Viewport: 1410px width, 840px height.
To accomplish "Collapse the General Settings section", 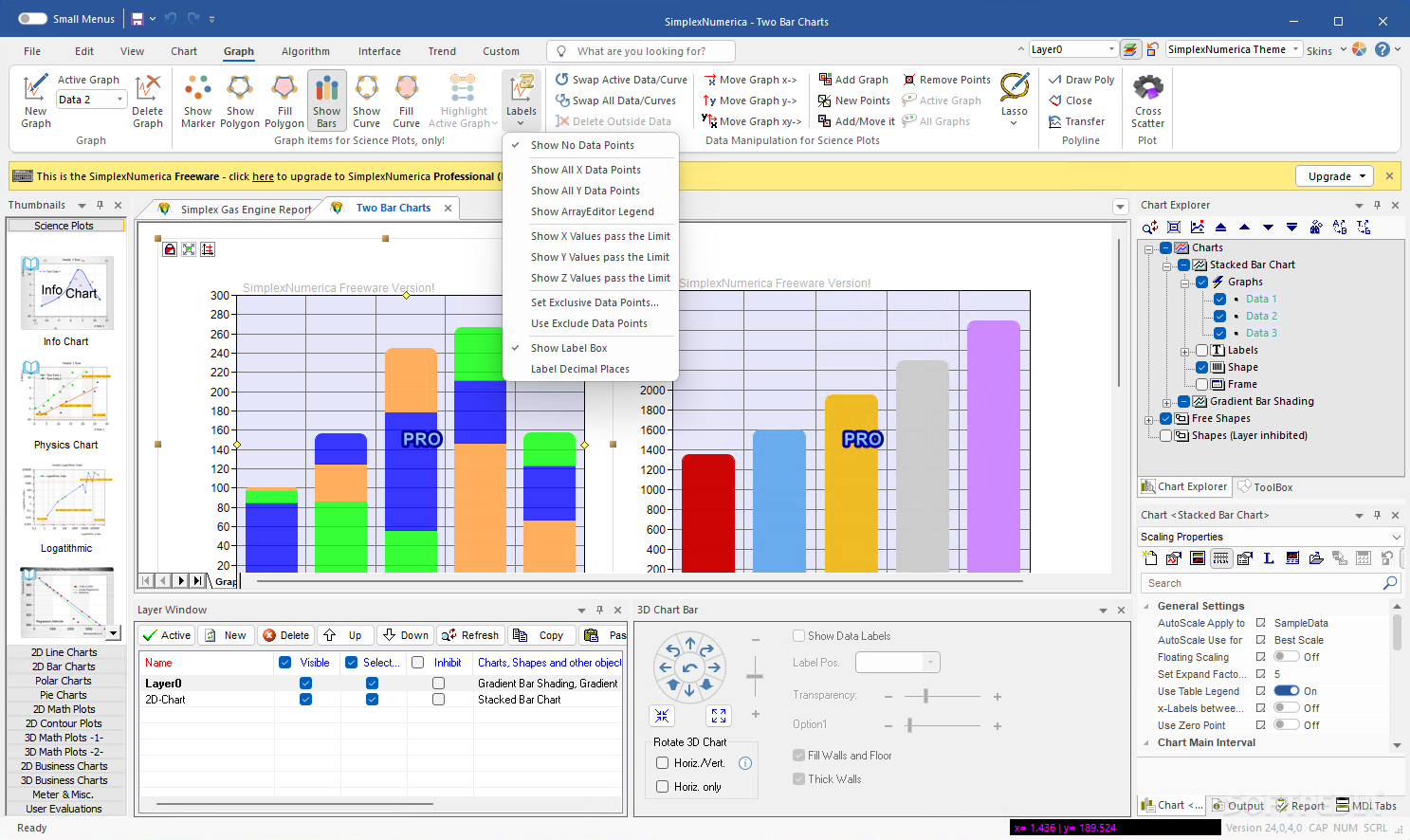I will 1147,606.
